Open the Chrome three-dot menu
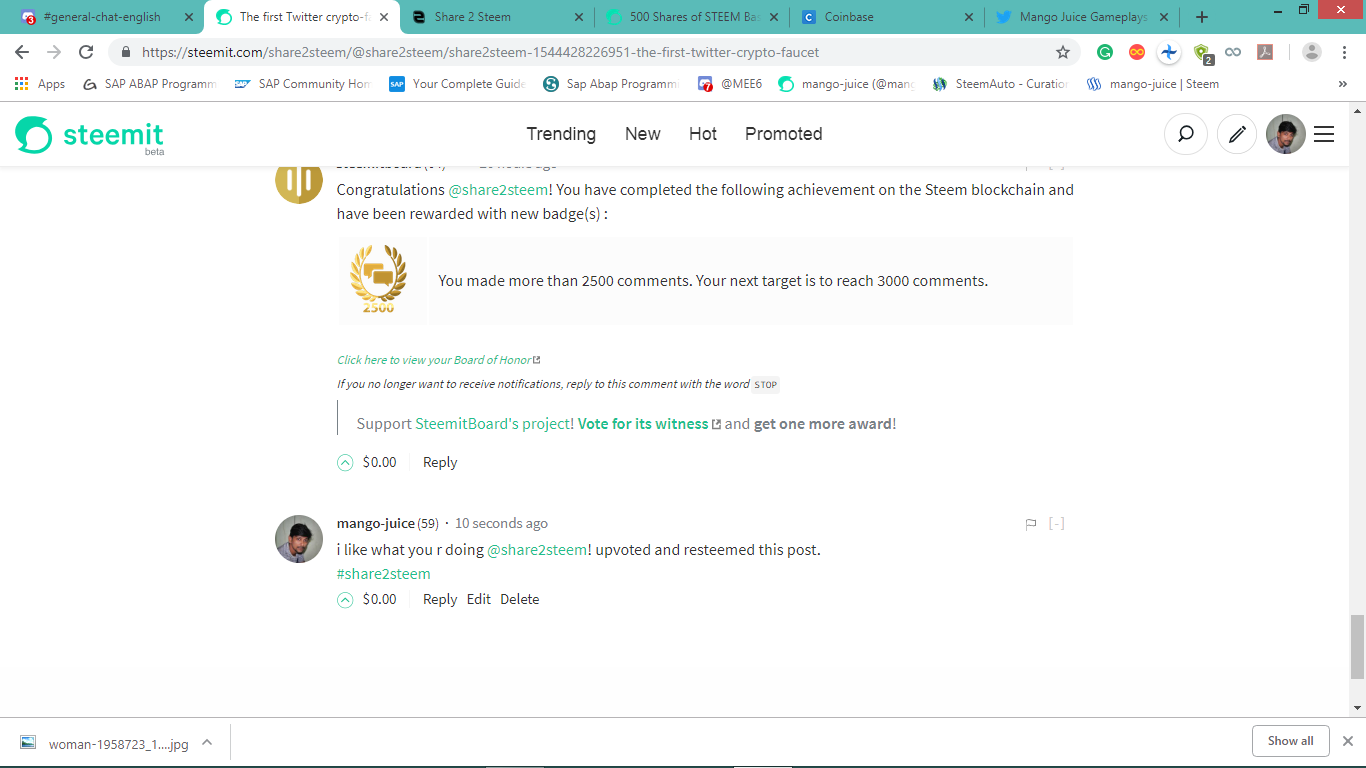The image size is (1366, 768). pyautogui.click(x=1345, y=52)
